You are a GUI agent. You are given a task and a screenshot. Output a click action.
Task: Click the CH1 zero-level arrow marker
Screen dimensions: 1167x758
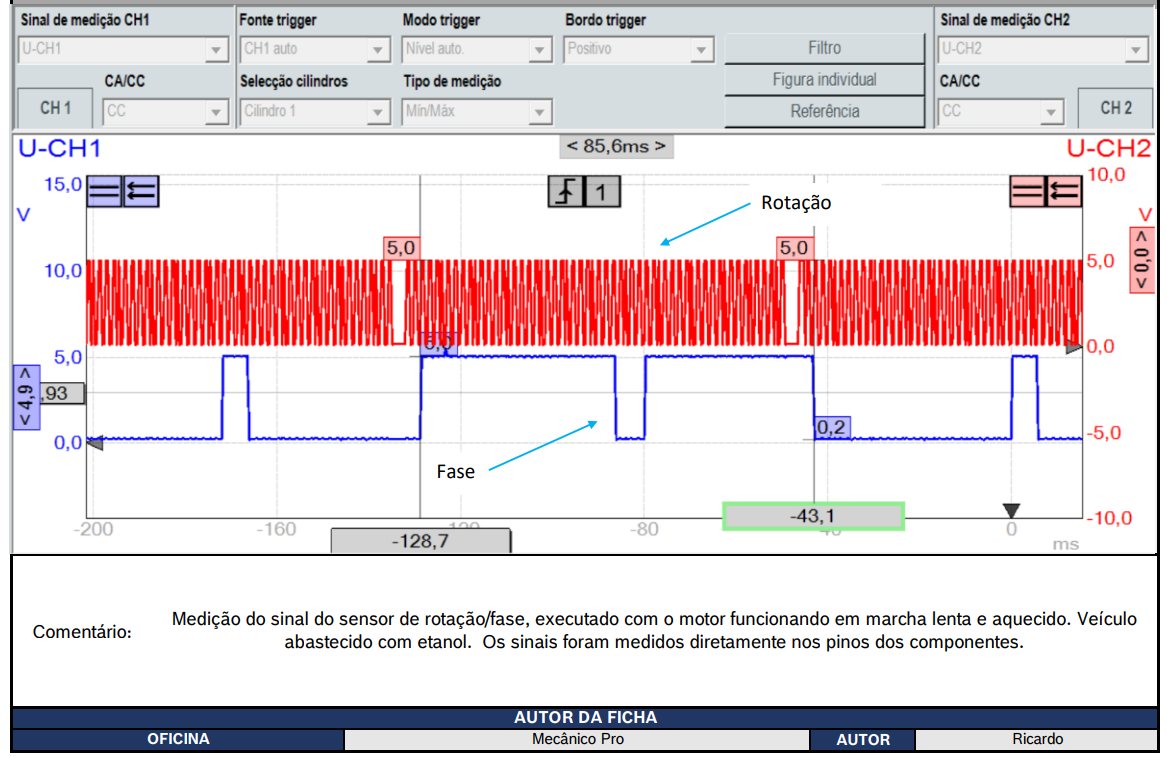pyautogui.click(x=95, y=444)
